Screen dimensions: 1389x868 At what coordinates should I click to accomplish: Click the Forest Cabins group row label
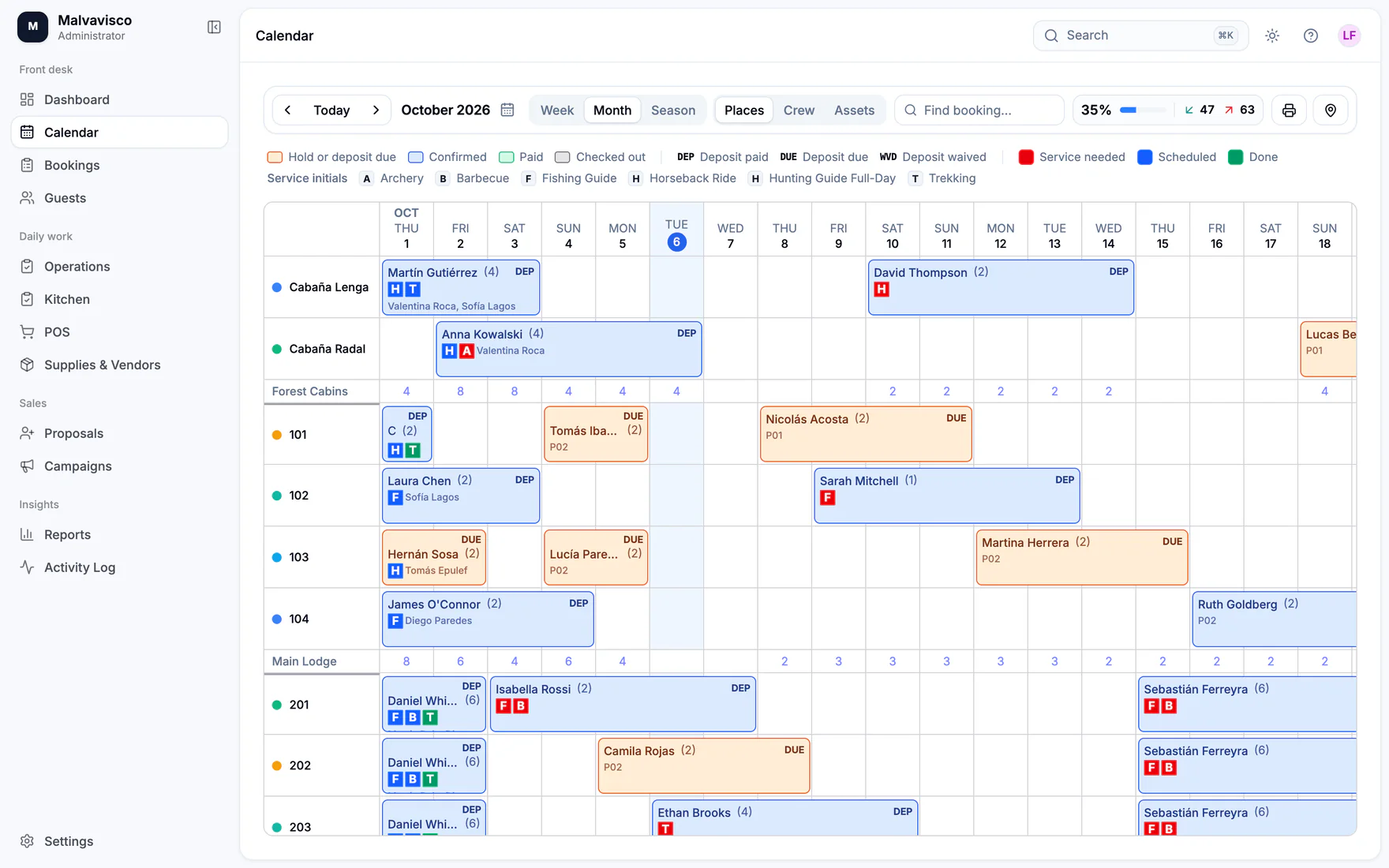(310, 391)
